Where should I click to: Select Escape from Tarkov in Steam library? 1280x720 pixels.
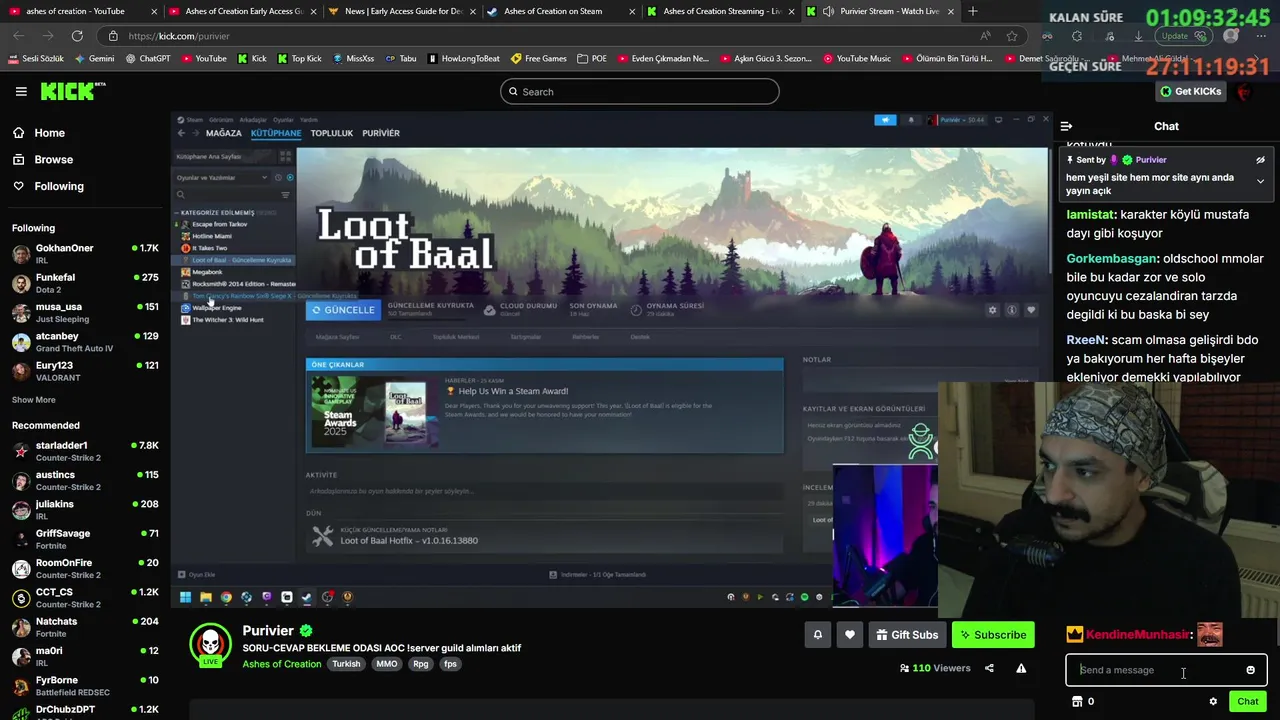tap(219, 224)
